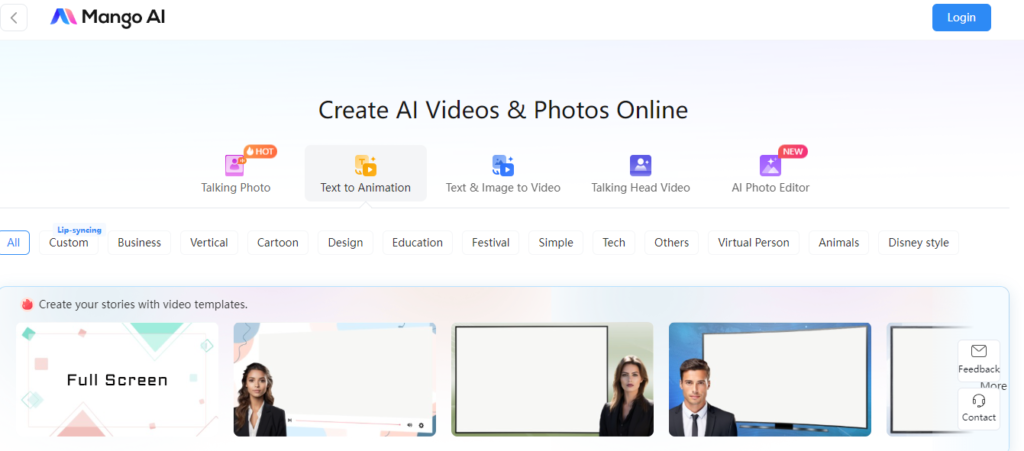Screen dimensions: 1024x451
Task: Click the NEW badge
Action: tap(793, 151)
